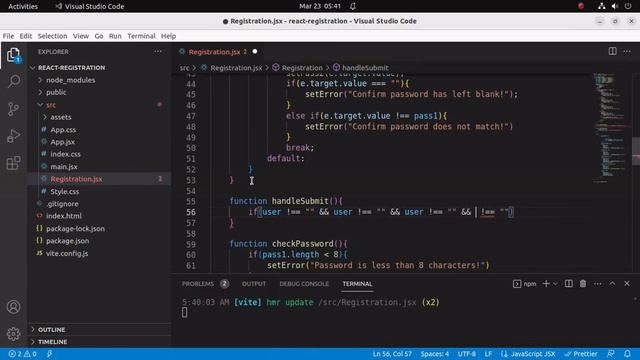640x360 pixels.
Task: Change end of line sequence LF
Action: [488, 354]
